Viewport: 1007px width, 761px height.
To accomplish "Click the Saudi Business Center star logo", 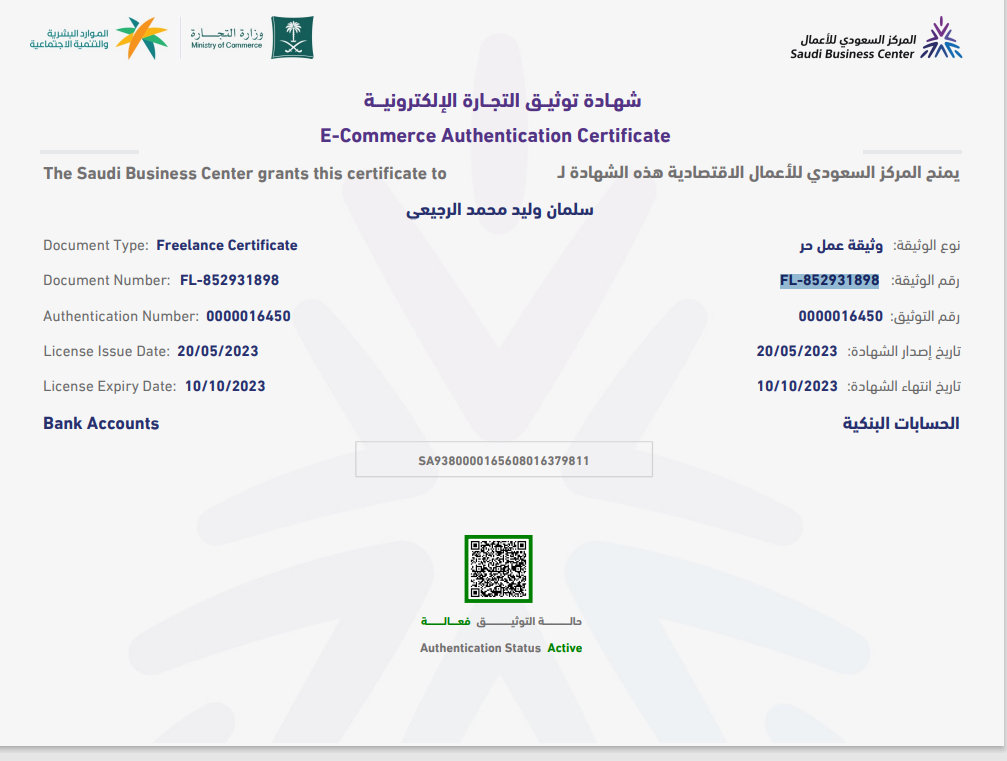I will [940, 38].
